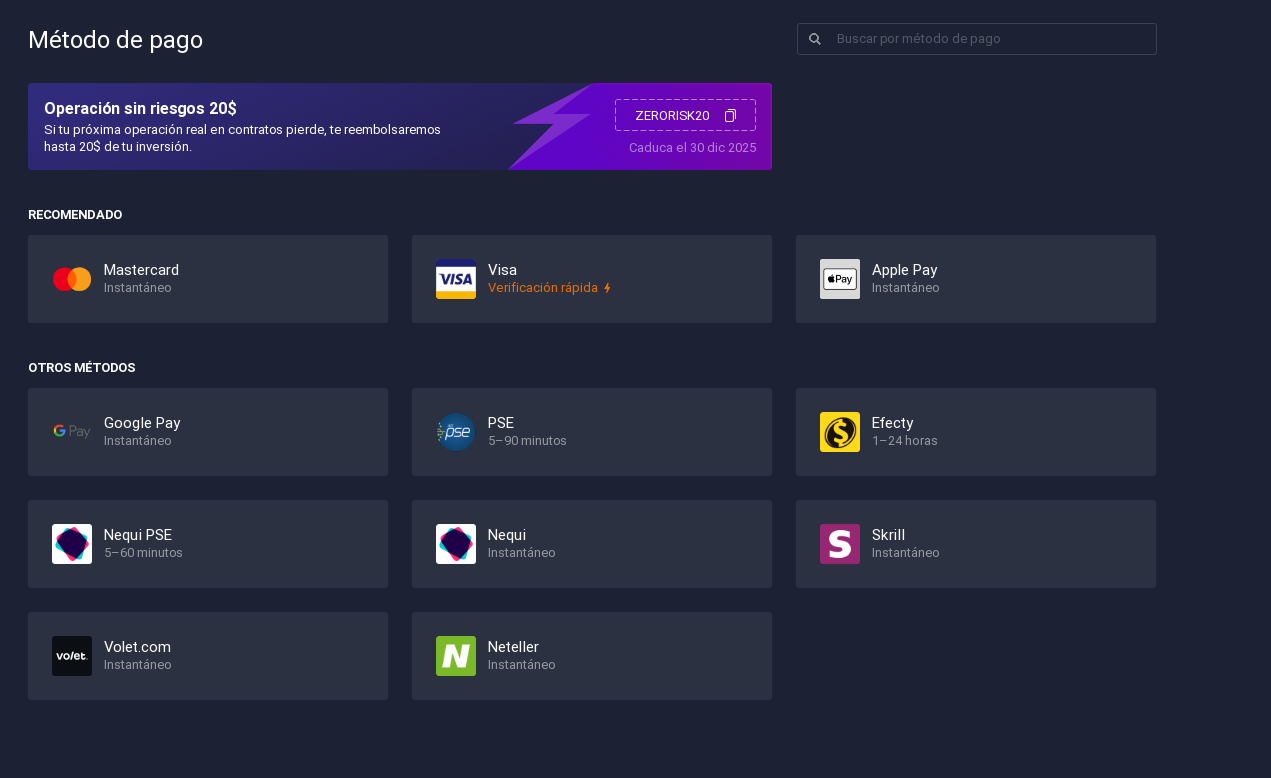Click the Operación sin riesgos 20$ banner title
Image resolution: width=1271 pixels, height=778 pixels.
click(140, 108)
